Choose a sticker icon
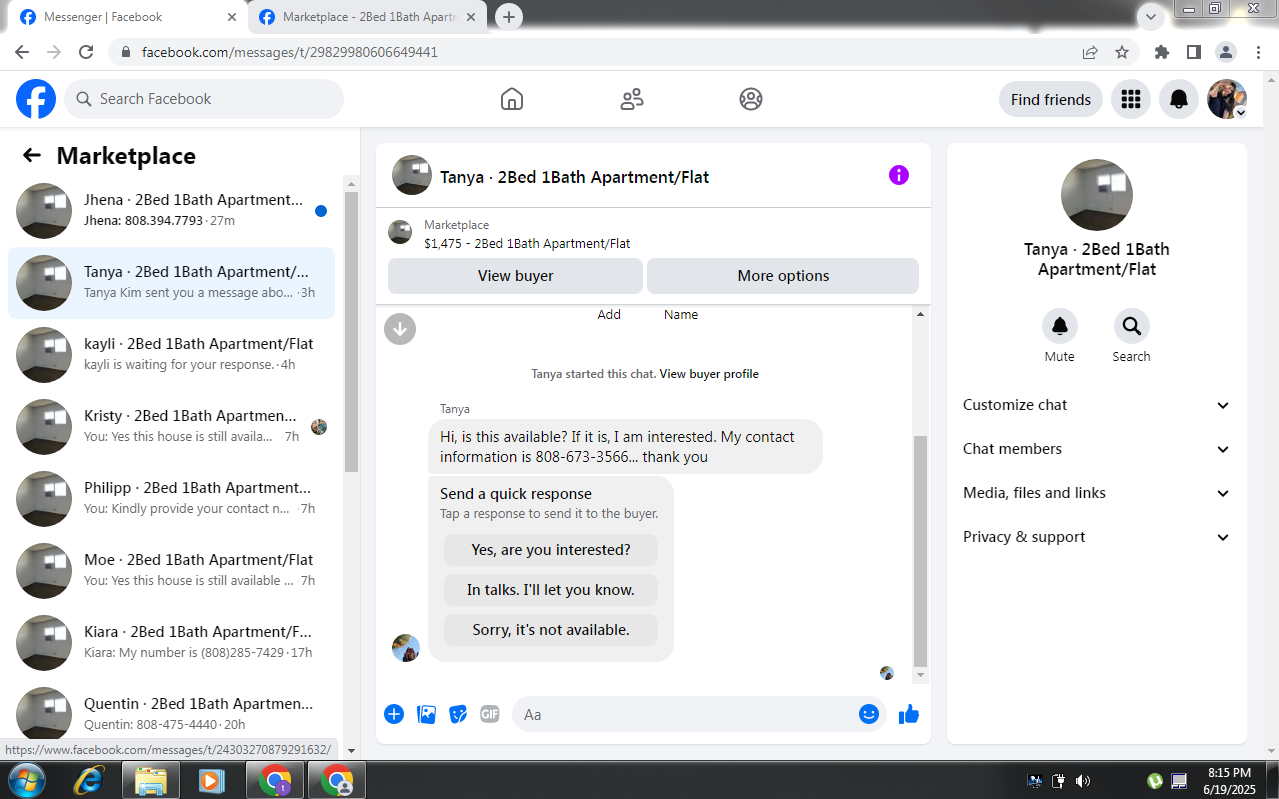This screenshot has width=1279, height=799. tap(458, 714)
